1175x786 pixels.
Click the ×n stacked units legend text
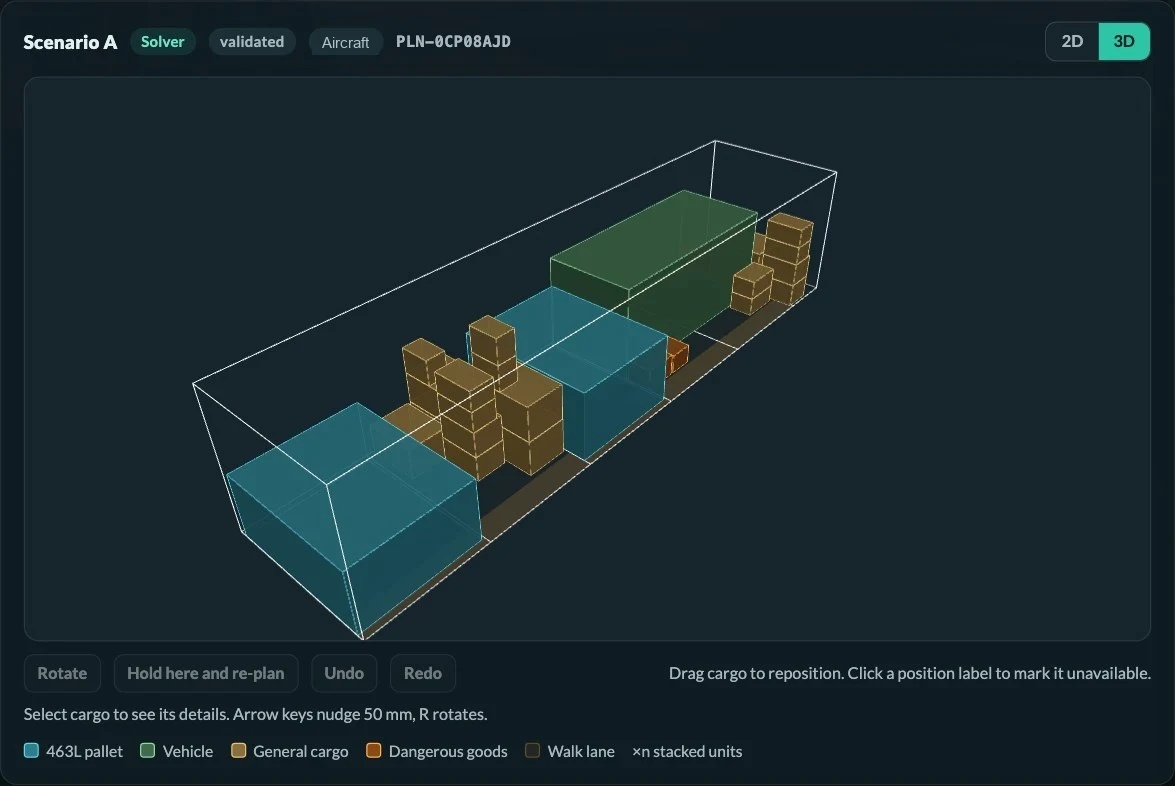[687, 751]
